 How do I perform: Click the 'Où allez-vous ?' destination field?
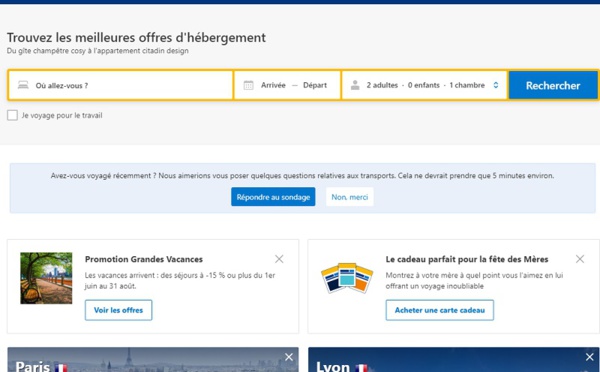tap(121, 85)
